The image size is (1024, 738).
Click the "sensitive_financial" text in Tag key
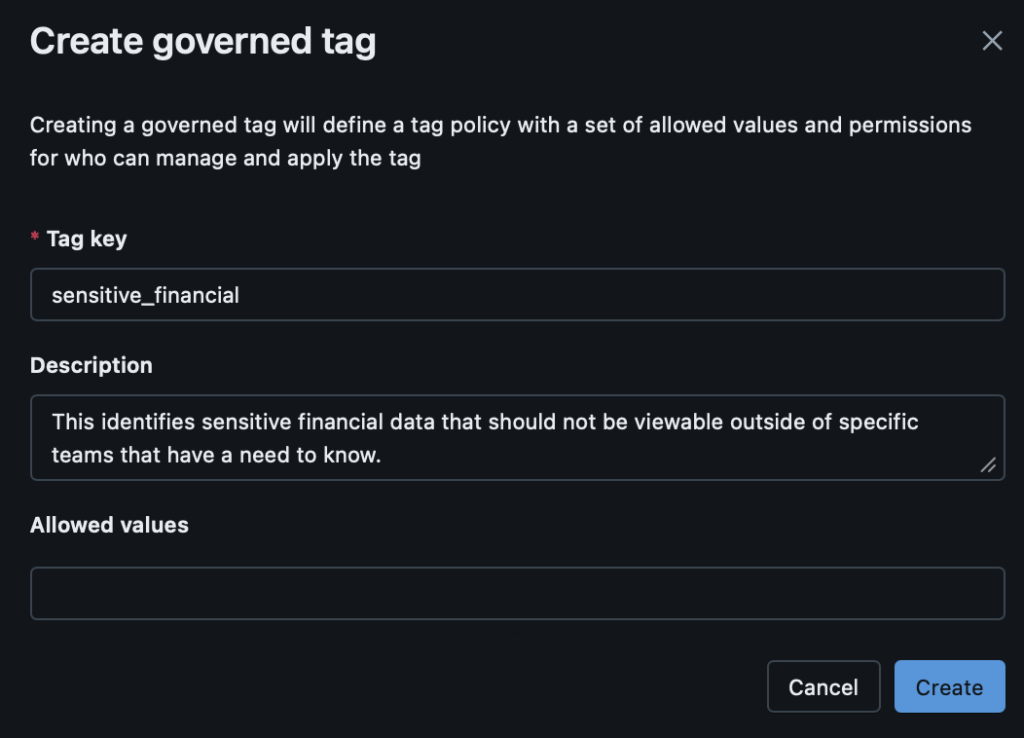145,296
